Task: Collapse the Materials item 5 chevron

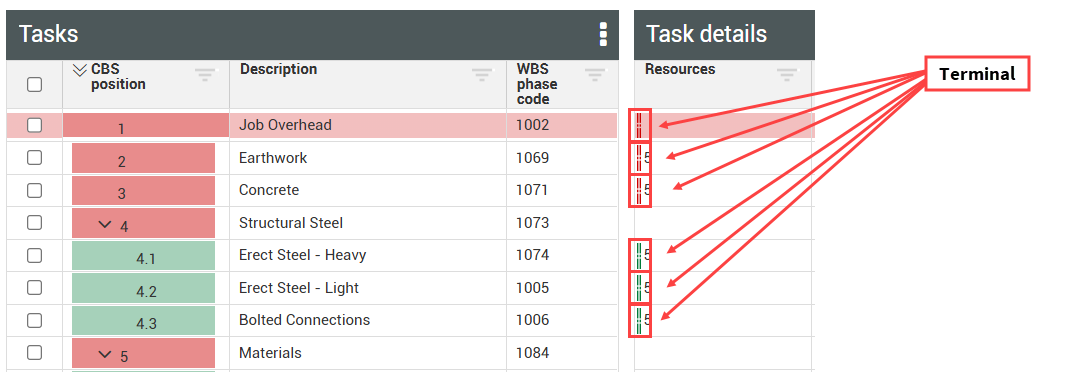Action: (105, 355)
